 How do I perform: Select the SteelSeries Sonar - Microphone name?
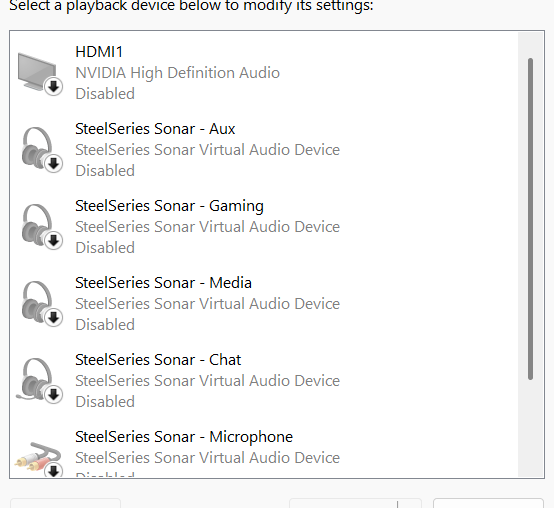coord(184,437)
